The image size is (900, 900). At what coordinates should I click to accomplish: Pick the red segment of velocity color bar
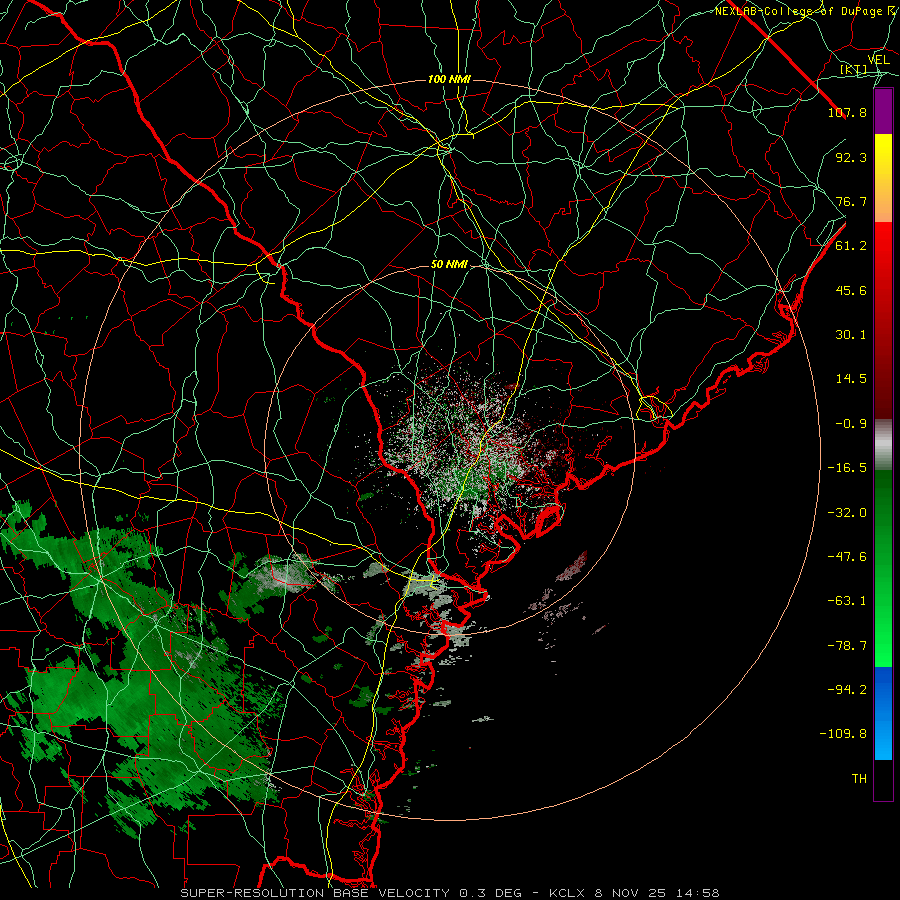883,321
